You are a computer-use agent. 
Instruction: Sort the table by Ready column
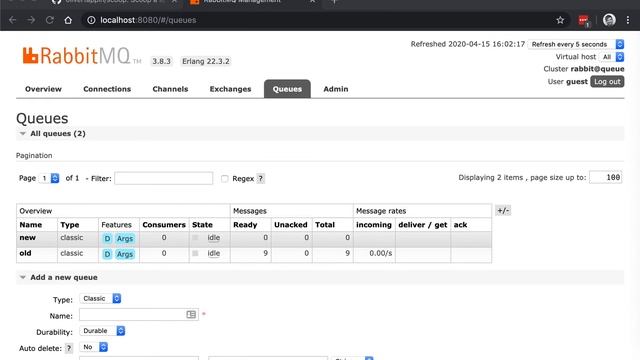coord(245,225)
